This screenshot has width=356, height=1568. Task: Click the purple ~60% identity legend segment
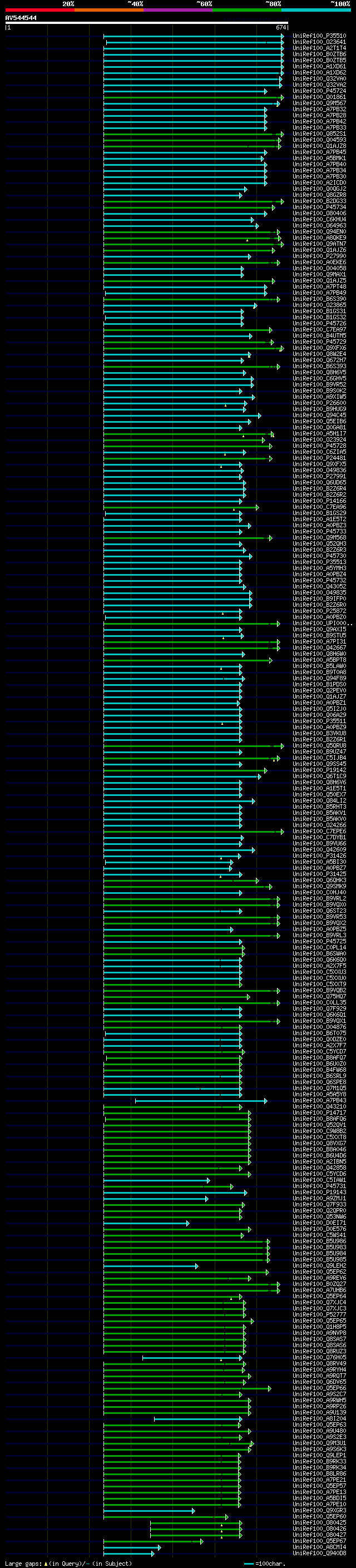click(177, 10)
